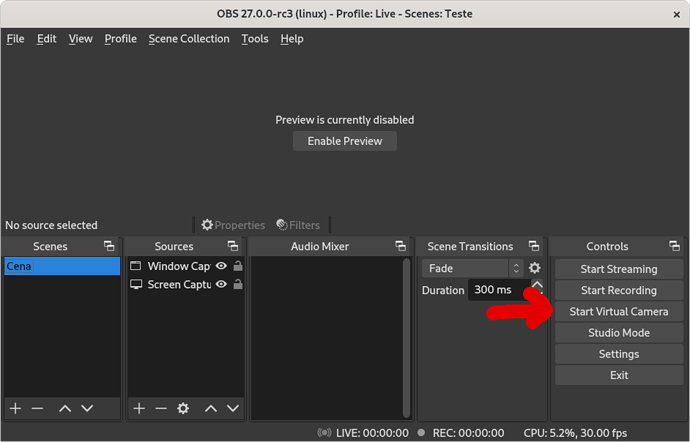Image resolution: width=690 pixels, height=442 pixels.
Task: Open source properties via the gear icon in Sources
Action: [183, 409]
